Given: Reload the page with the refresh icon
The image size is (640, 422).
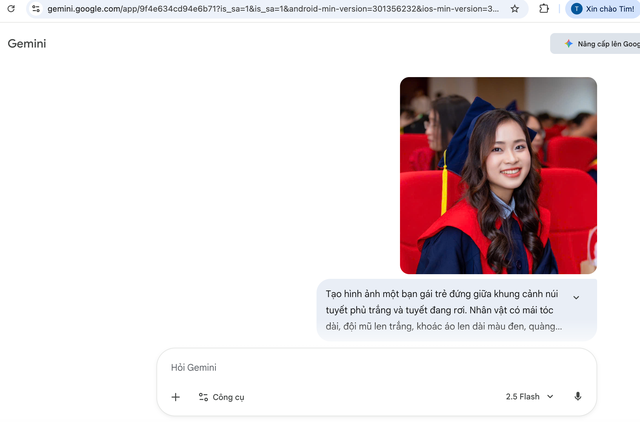Looking at the screenshot, I should coord(11,8).
